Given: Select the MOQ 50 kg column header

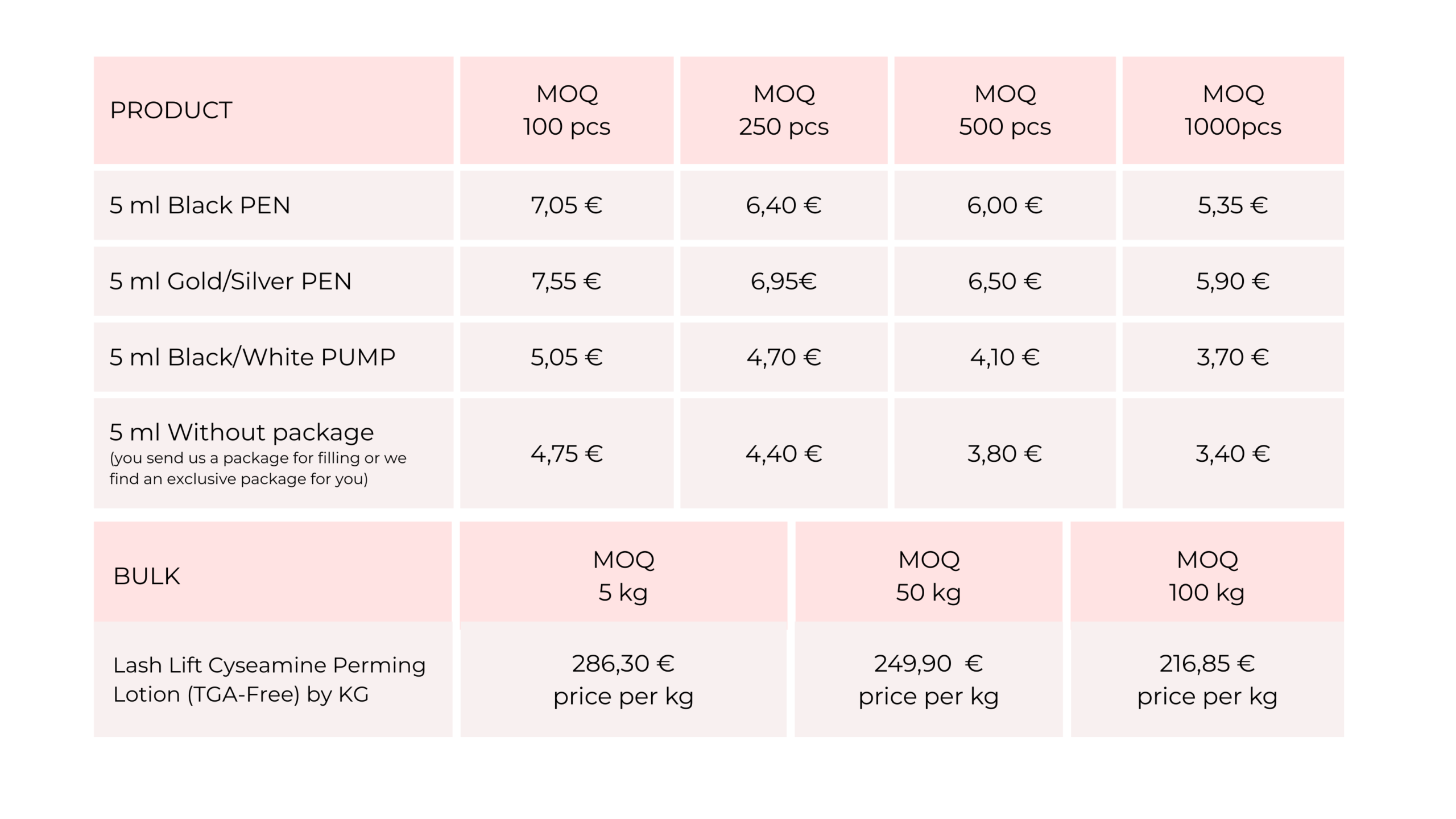Looking at the screenshot, I should pyautogui.click(x=929, y=576).
